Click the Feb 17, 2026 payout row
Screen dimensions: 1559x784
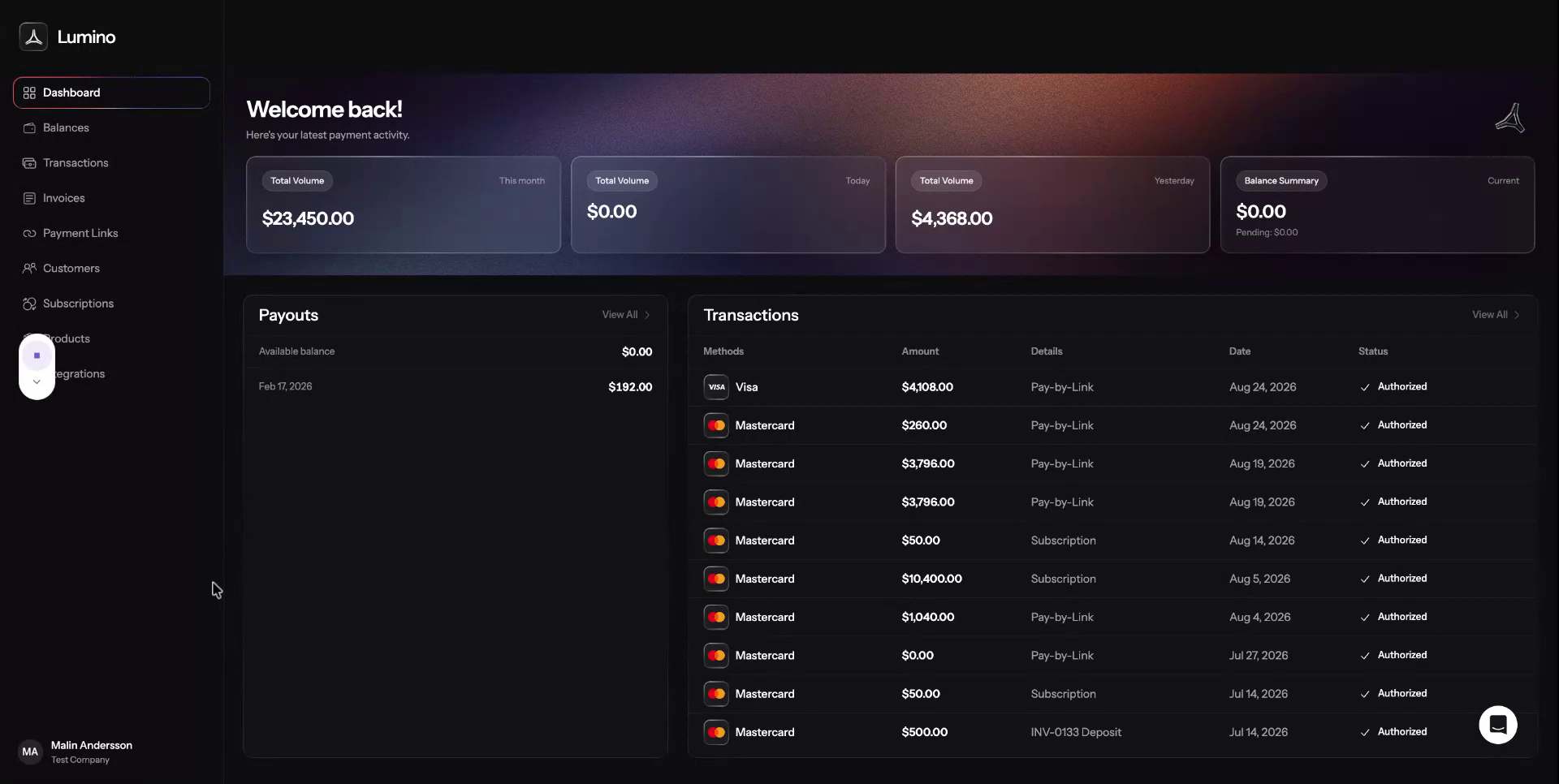pos(456,386)
